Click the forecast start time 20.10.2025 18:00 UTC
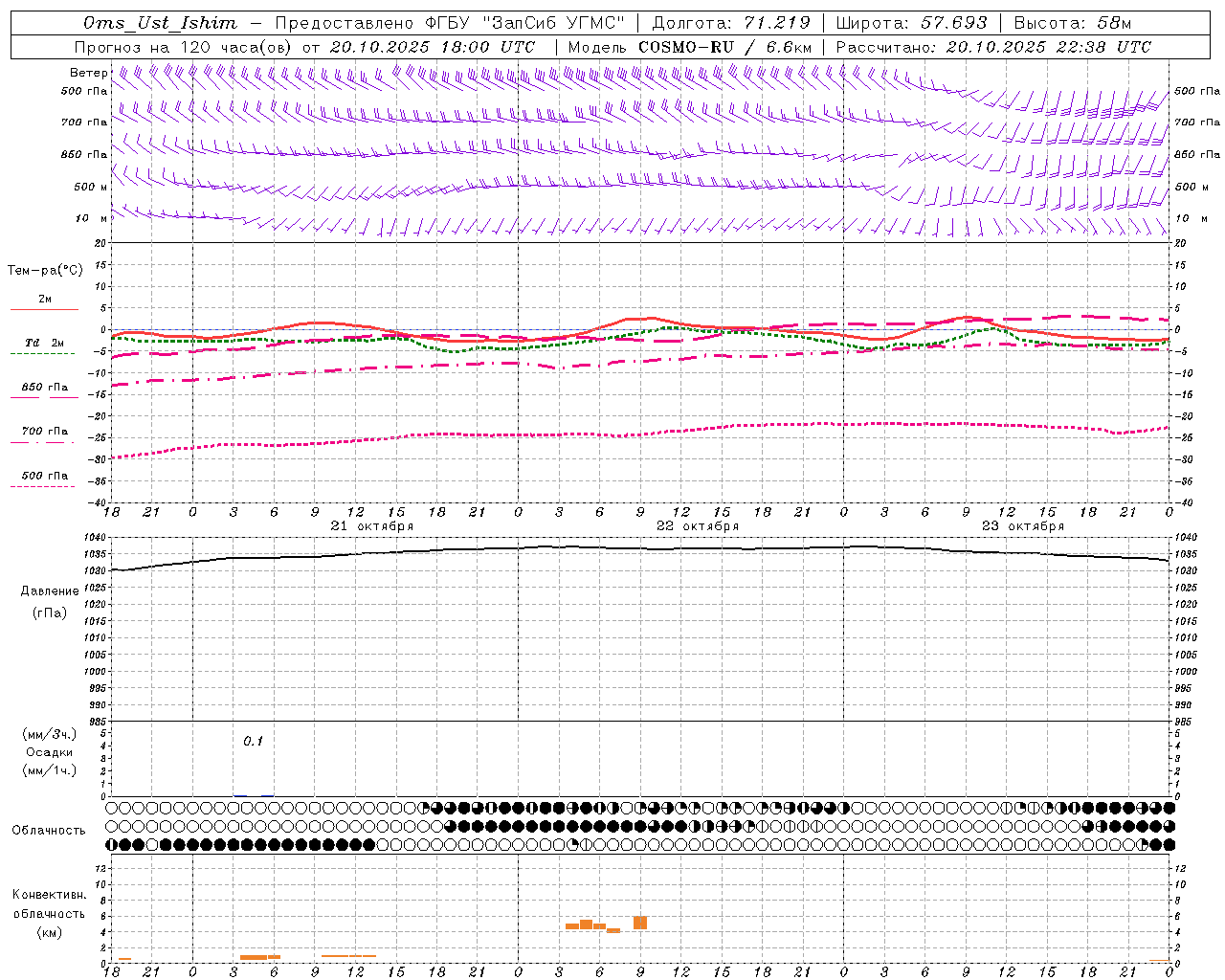1225x980 pixels. [433, 47]
